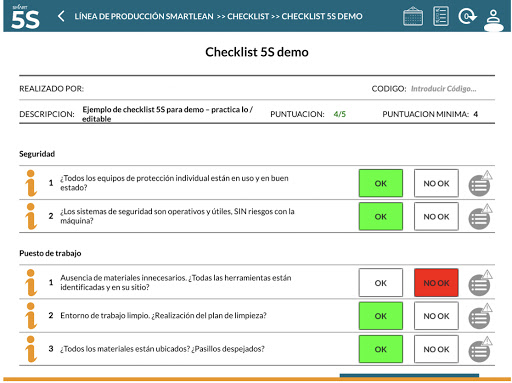The image size is (512, 383).
Task: Toggle OK on sistemas de seguridad question
Action: click(x=381, y=216)
